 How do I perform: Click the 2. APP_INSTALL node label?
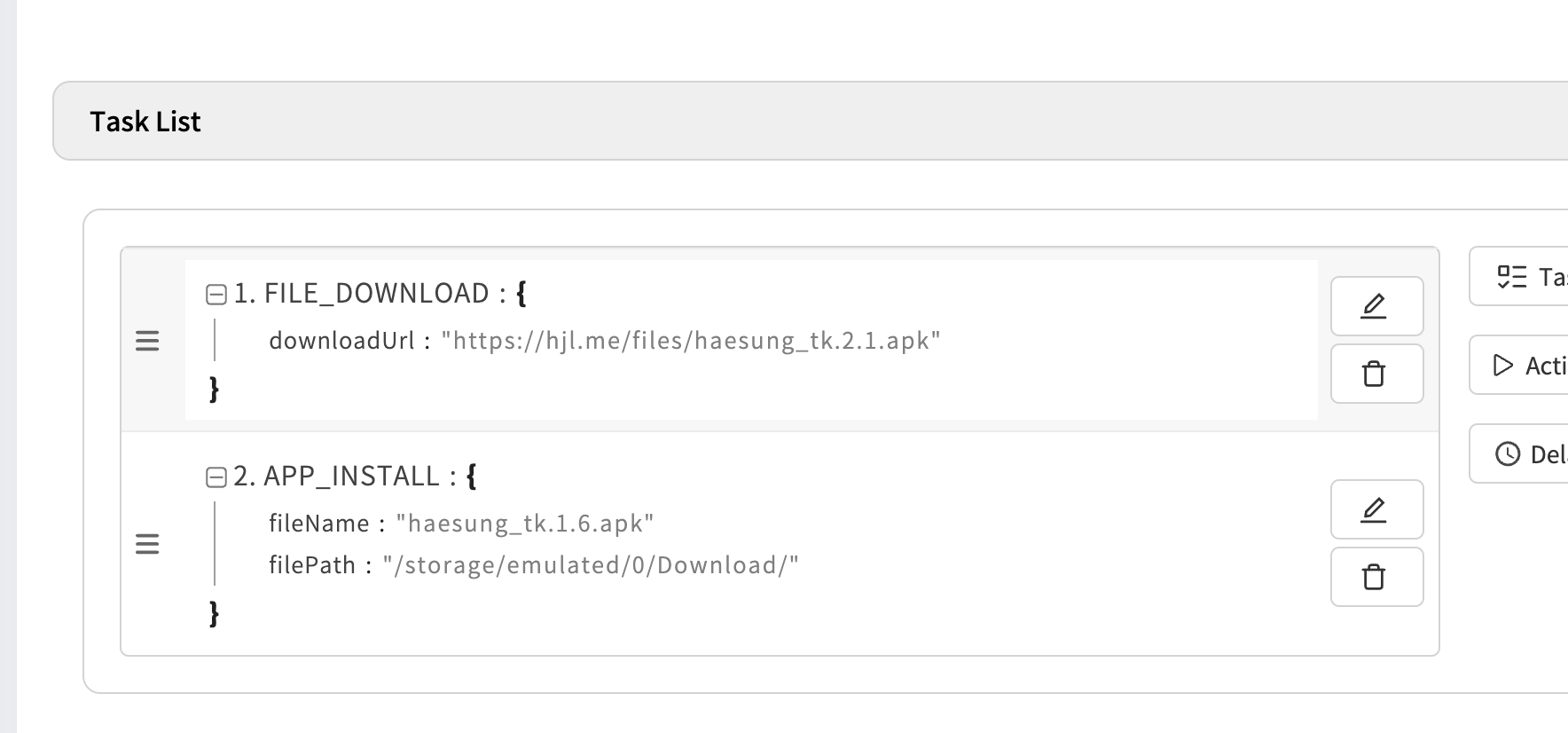(337, 477)
